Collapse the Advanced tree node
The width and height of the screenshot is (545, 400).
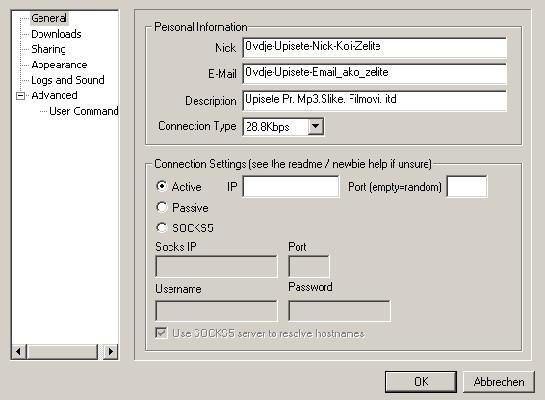21,96
